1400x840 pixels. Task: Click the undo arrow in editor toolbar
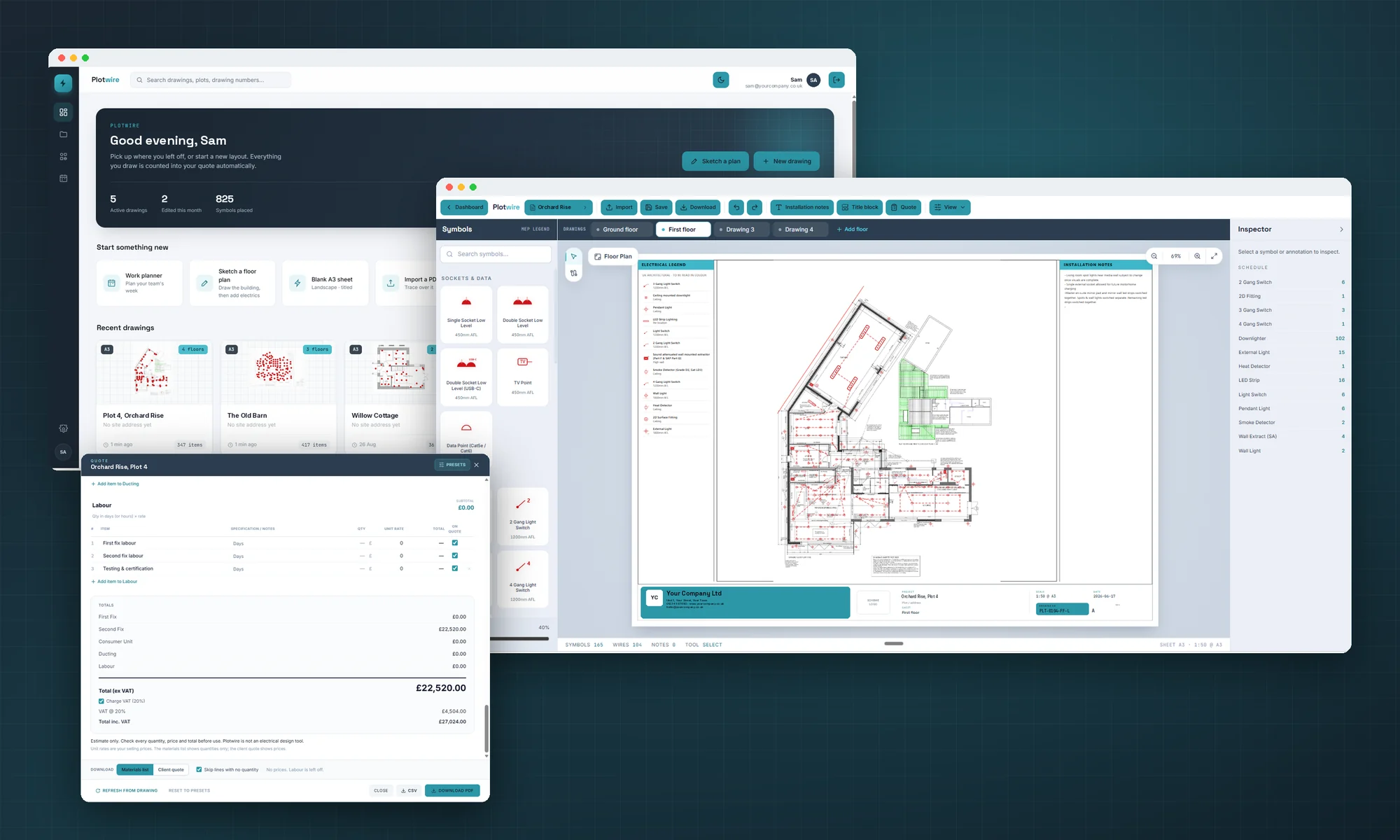tap(736, 207)
